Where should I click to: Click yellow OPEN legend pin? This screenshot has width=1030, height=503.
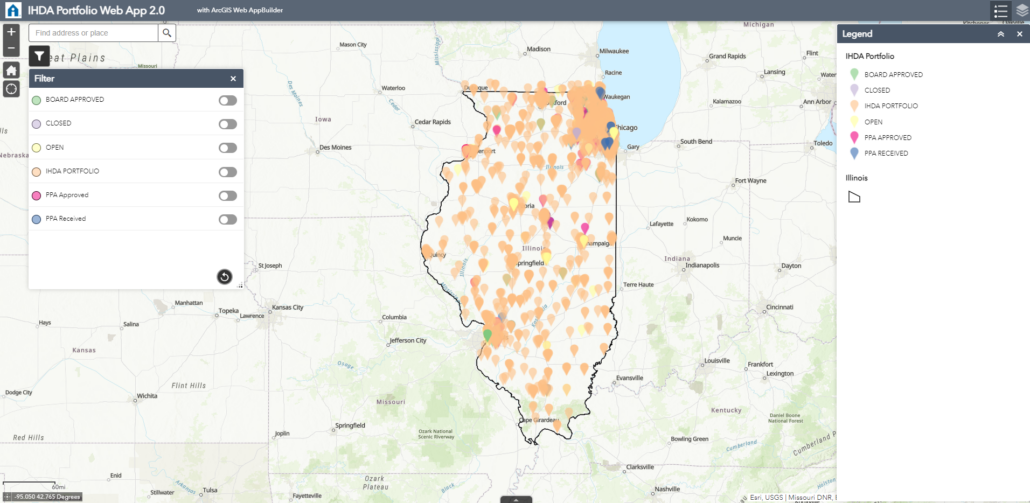[x=854, y=121]
